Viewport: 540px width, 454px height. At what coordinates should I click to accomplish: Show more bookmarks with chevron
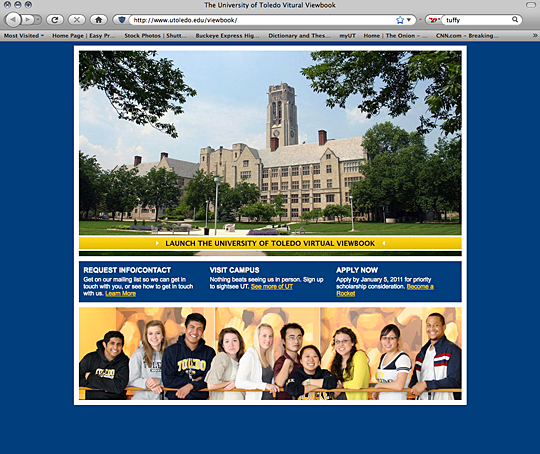[535, 35]
